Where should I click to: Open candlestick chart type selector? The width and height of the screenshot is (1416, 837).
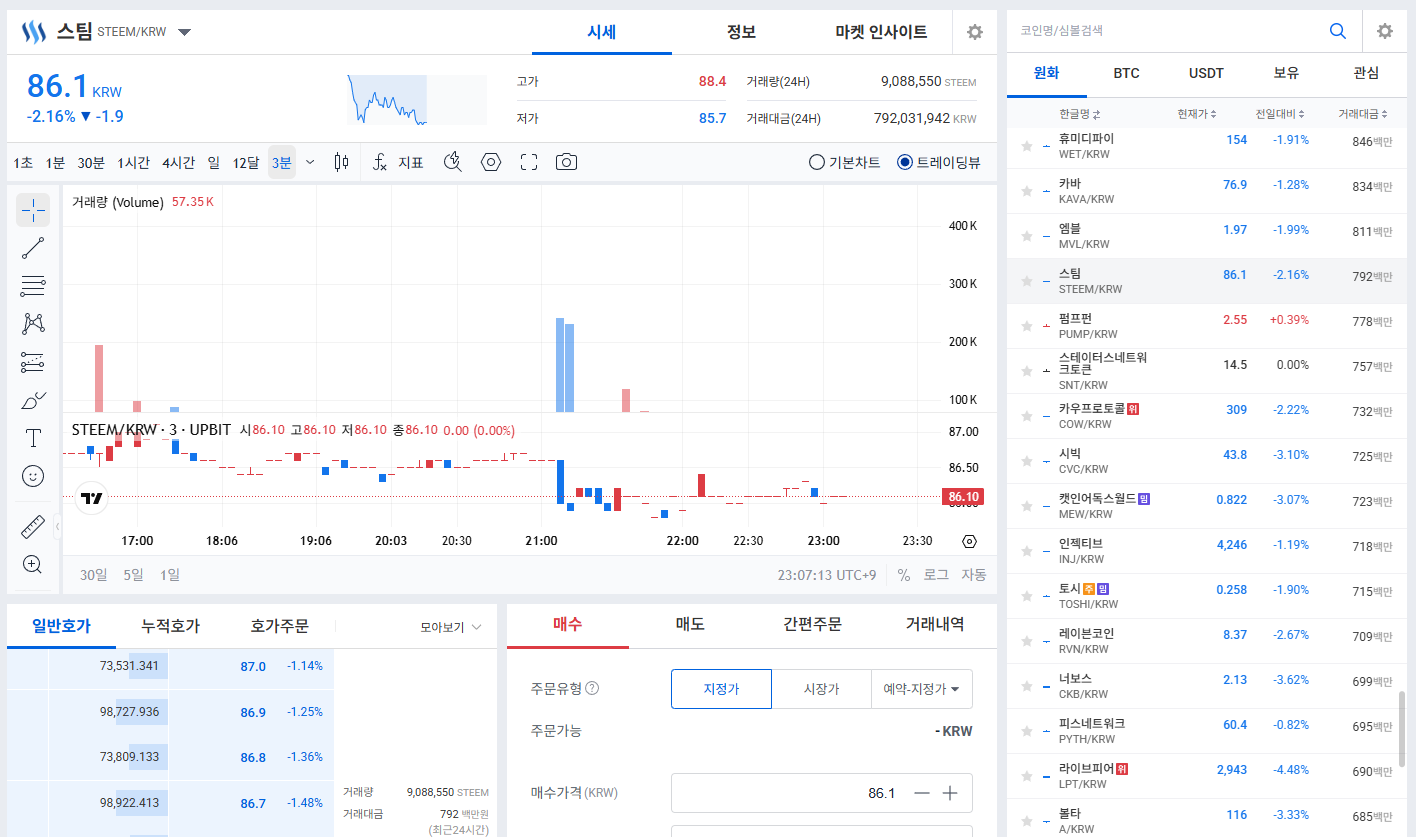coord(341,162)
